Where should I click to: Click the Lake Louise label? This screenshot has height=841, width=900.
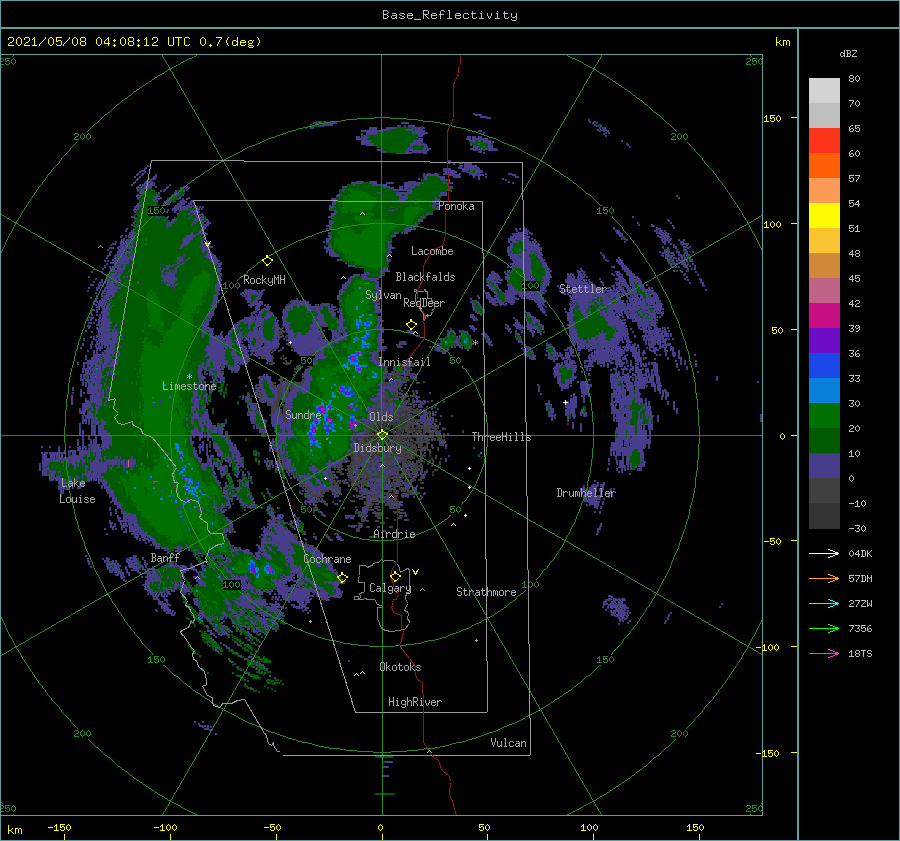coord(77,491)
